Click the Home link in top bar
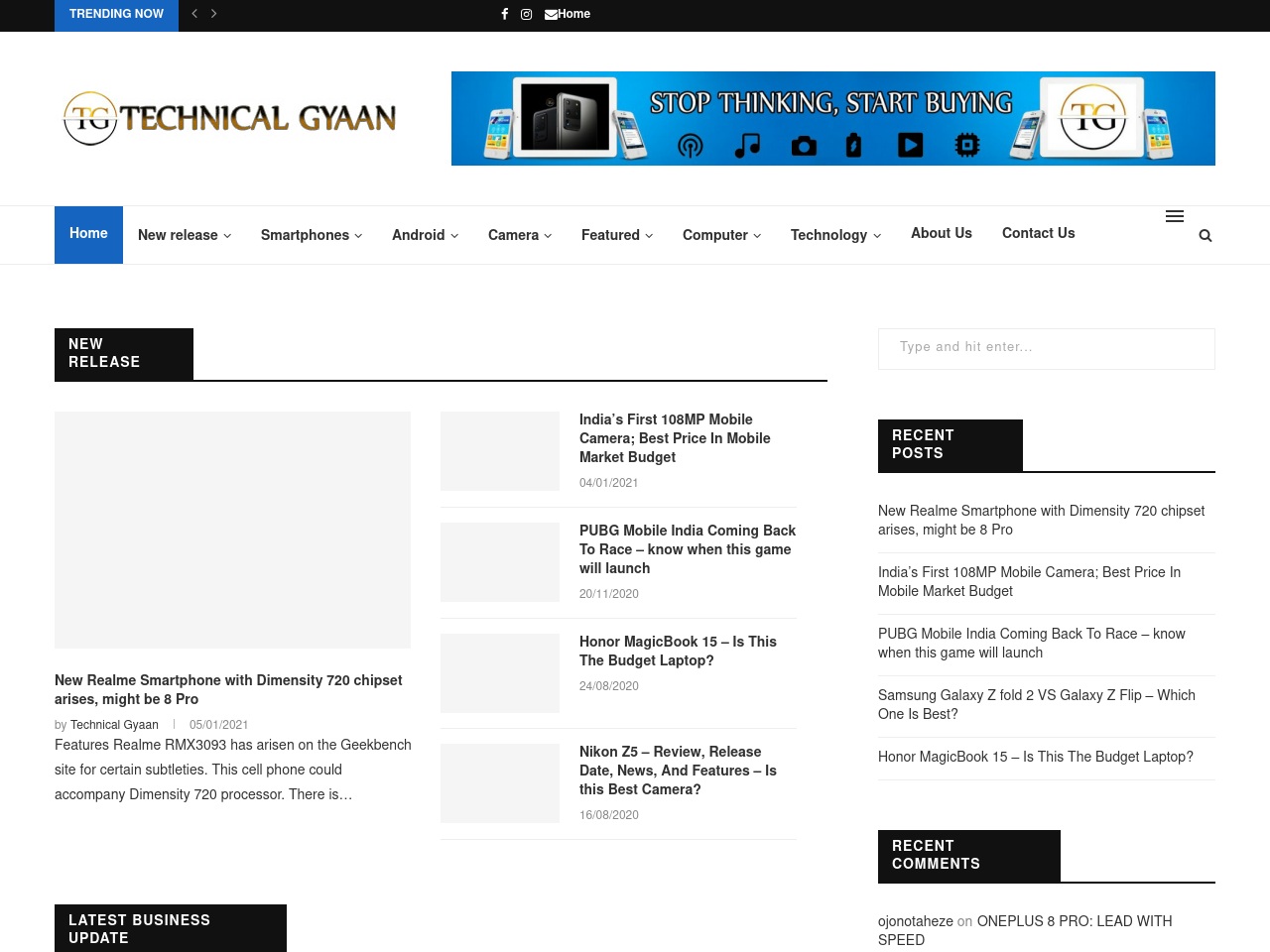This screenshot has height=952, width=1270. 573,14
